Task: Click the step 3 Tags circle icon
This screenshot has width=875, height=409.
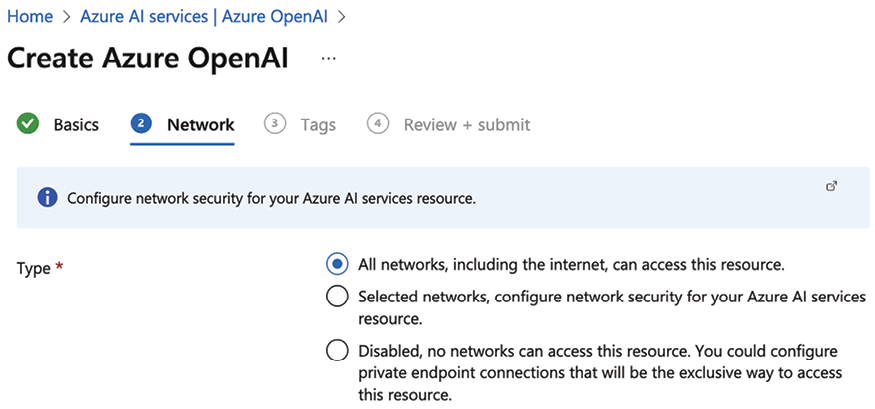Action: click(x=274, y=124)
